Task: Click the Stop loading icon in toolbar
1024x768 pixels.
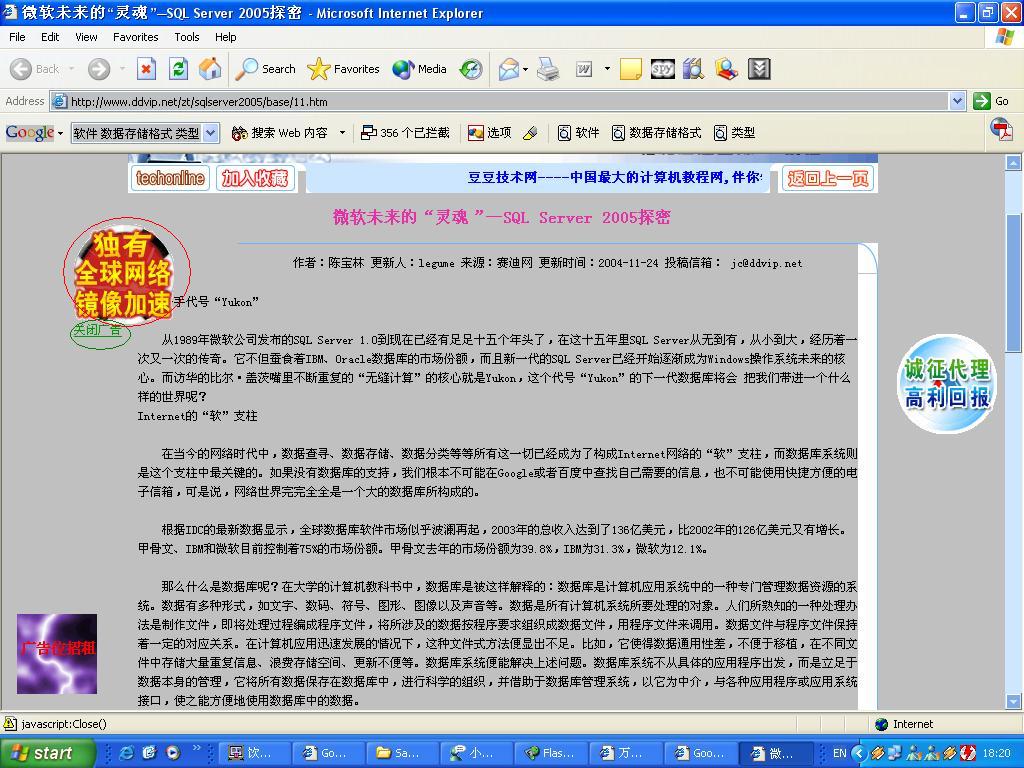Action: [x=146, y=69]
